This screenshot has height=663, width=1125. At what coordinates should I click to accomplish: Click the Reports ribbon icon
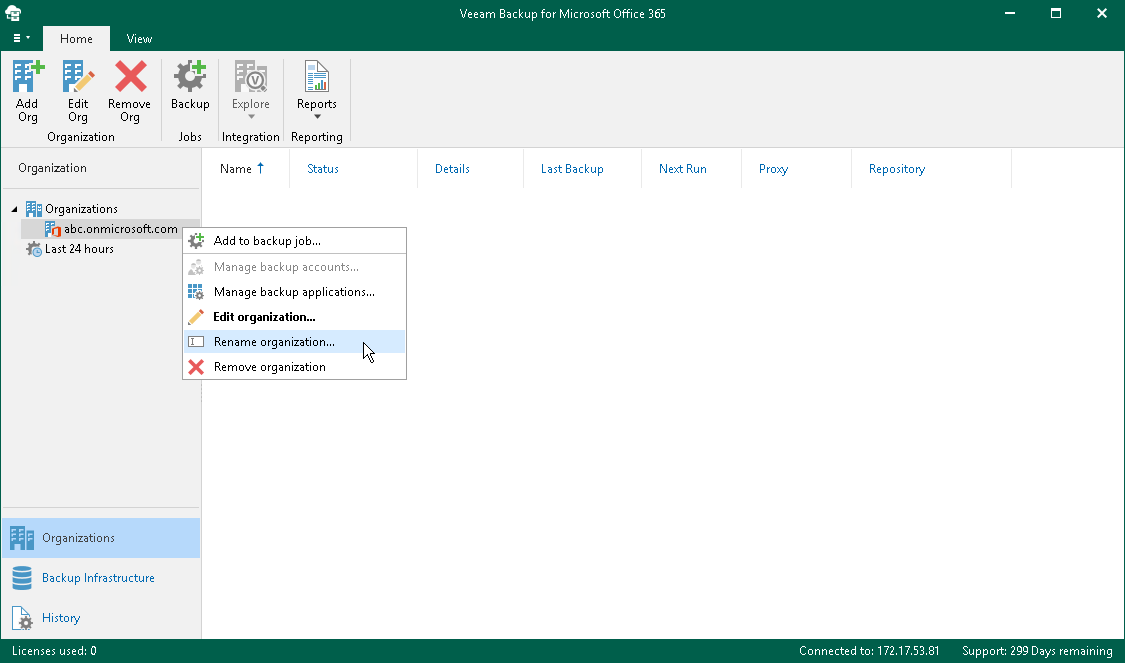316,77
